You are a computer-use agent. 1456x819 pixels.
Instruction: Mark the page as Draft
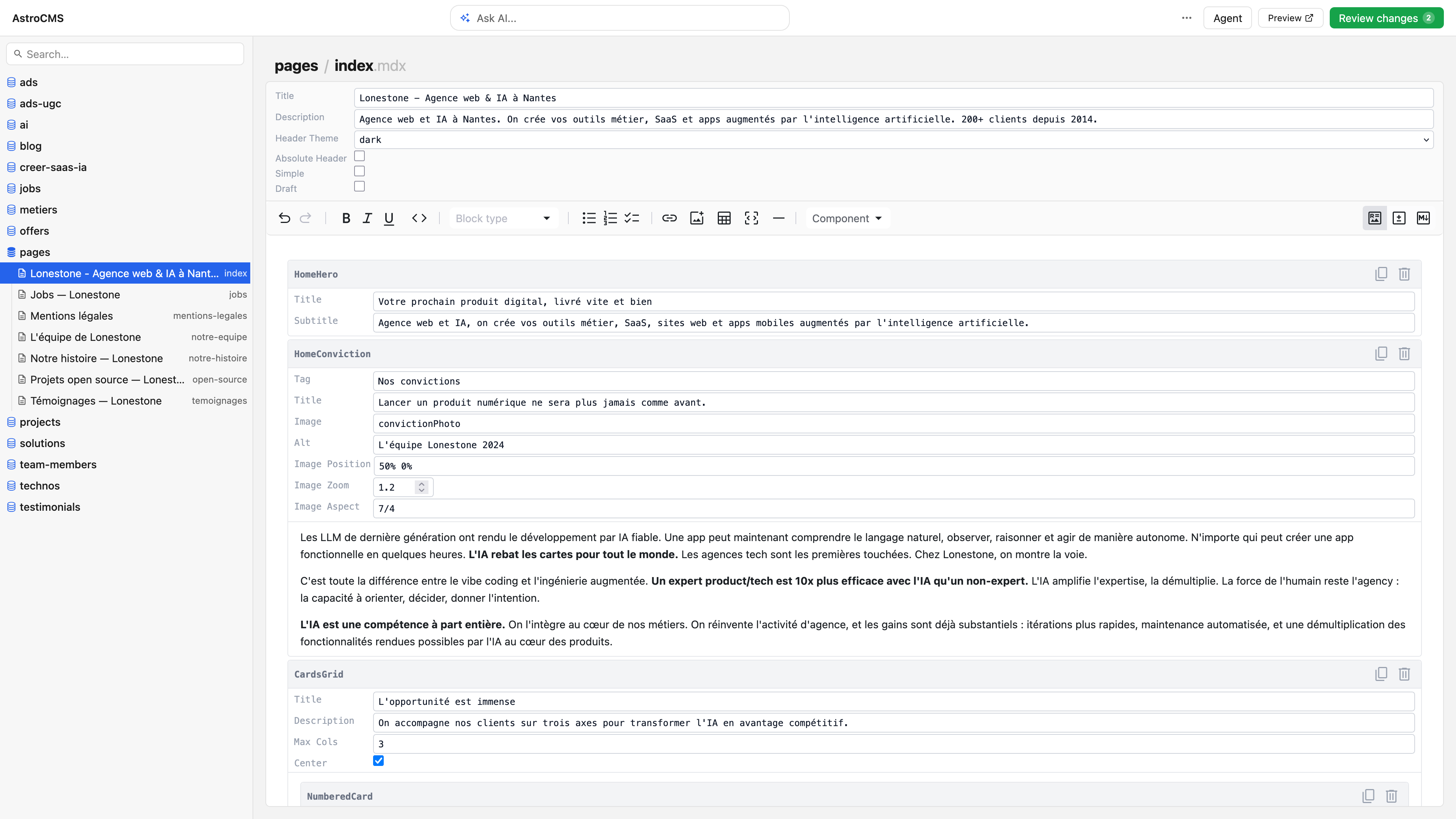pos(359,187)
